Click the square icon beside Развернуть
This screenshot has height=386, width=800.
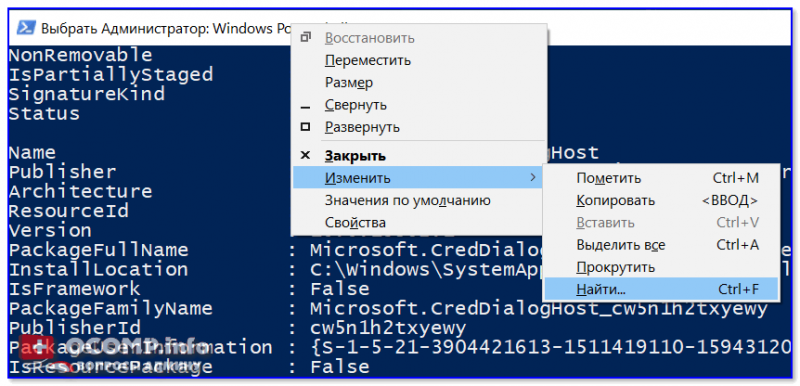click(x=306, y=126)
